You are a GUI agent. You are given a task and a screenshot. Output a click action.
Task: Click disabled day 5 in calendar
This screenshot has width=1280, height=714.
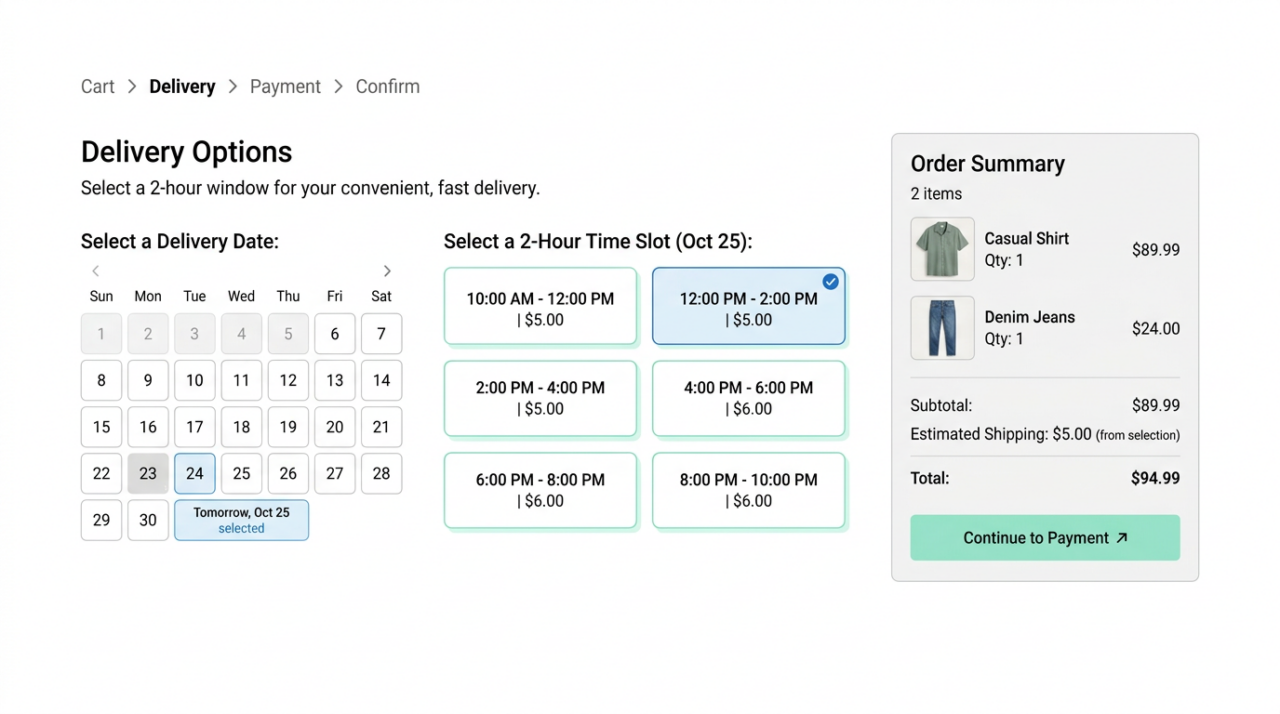click(288, 334)
